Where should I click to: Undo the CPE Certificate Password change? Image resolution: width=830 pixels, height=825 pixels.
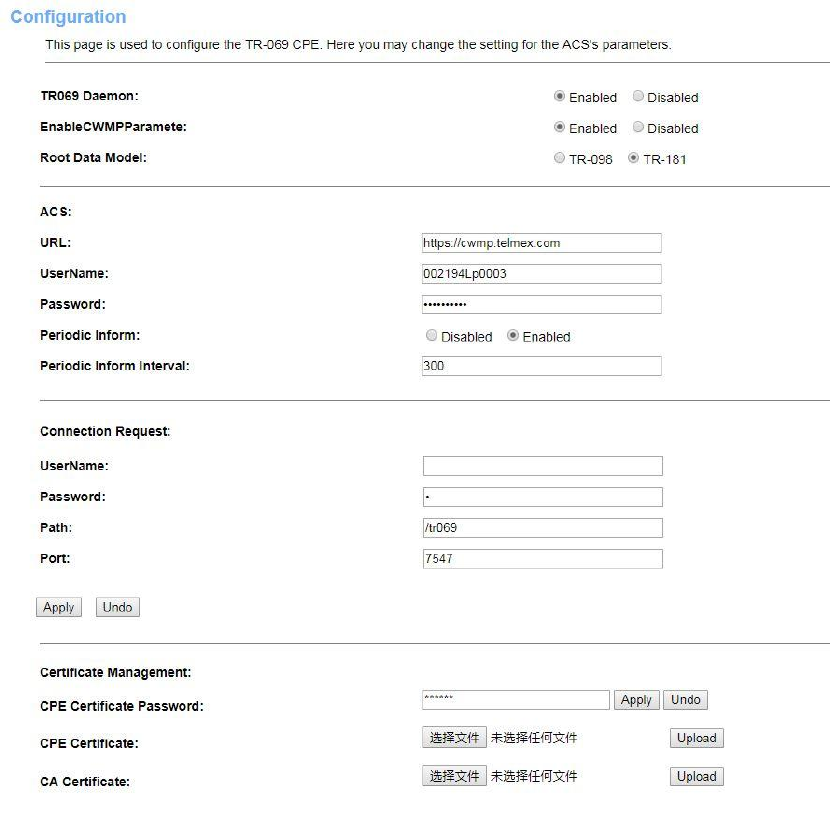point(685,700)
